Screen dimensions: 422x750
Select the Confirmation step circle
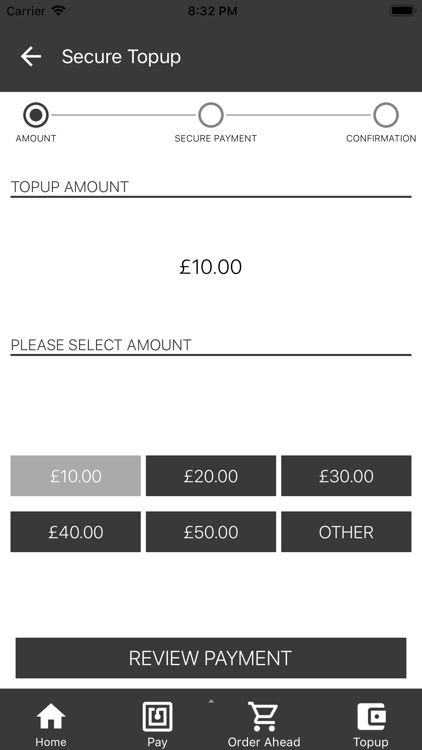(x=386, y=115)
